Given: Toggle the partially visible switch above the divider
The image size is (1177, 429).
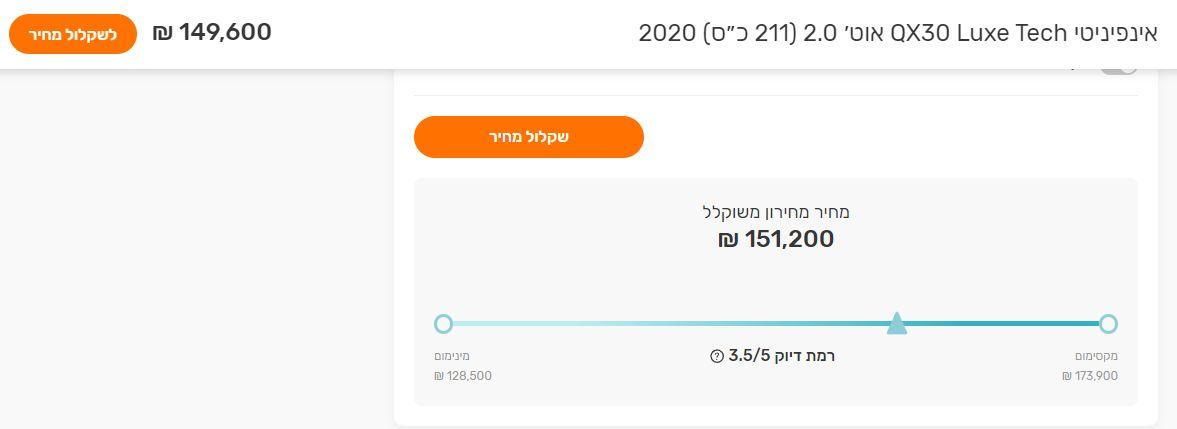Looking at the screenshot, I should pyautogui.click(x=1119, y=68).
